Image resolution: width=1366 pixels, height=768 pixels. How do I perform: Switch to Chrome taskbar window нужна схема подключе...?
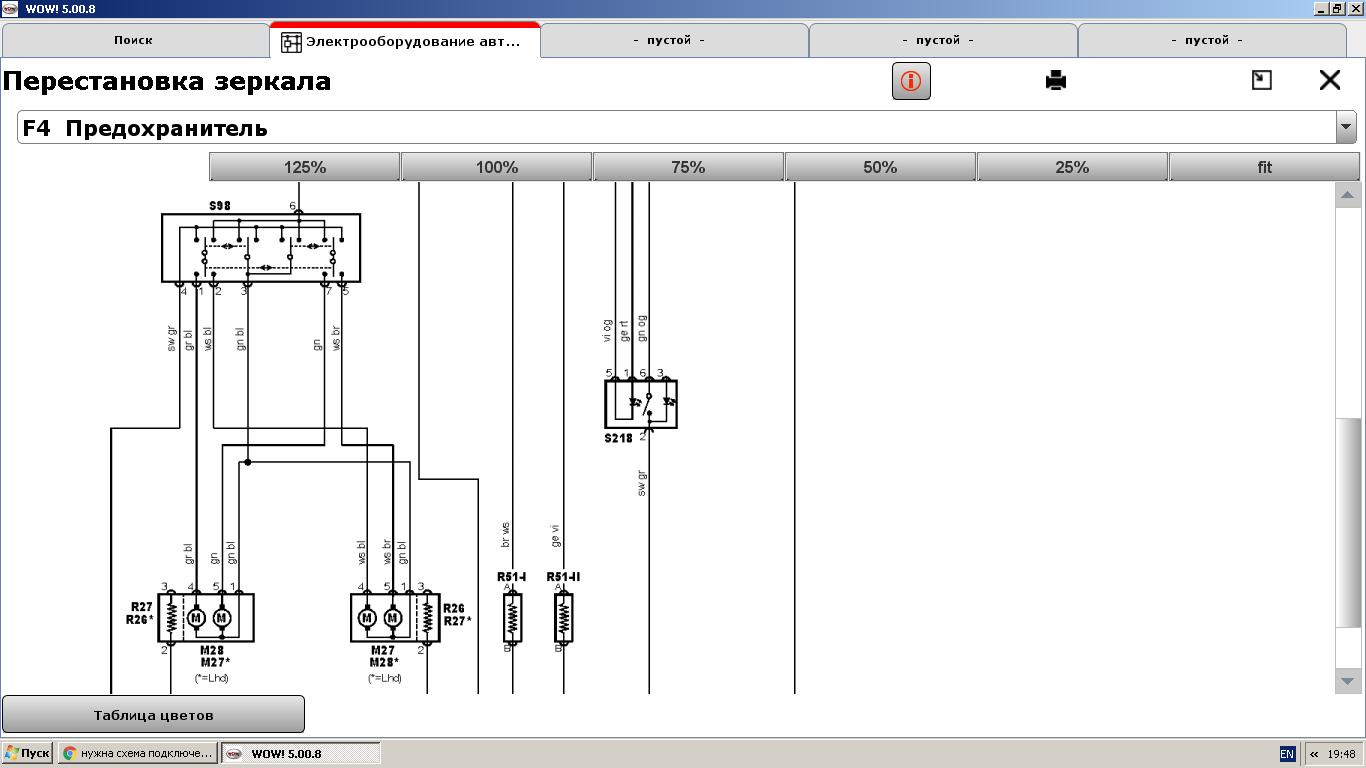[137, 753]
